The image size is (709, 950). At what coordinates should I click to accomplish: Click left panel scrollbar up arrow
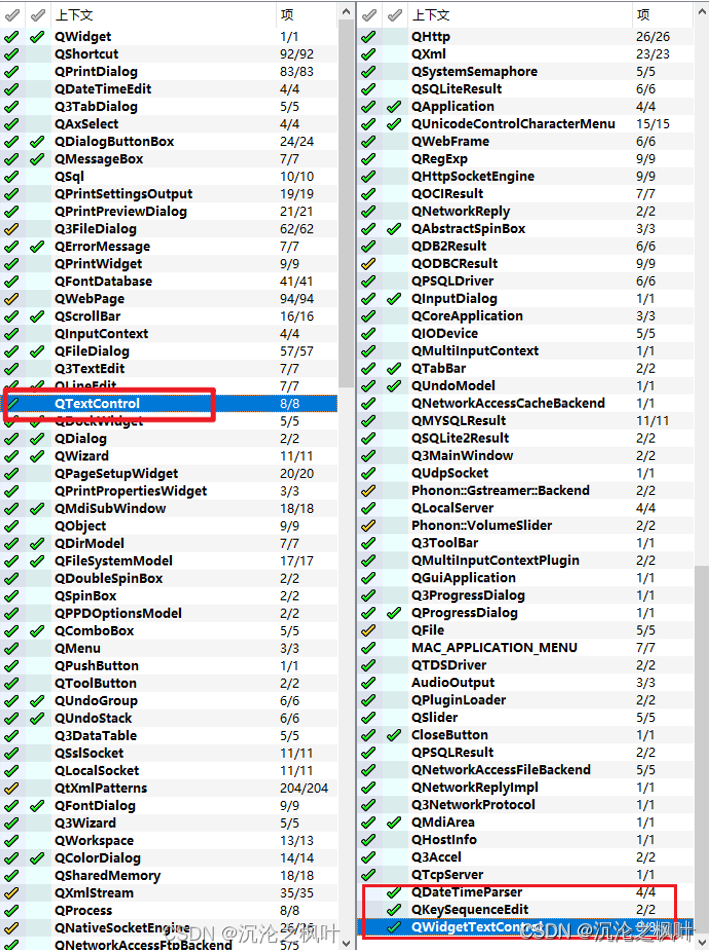(345, 11)
